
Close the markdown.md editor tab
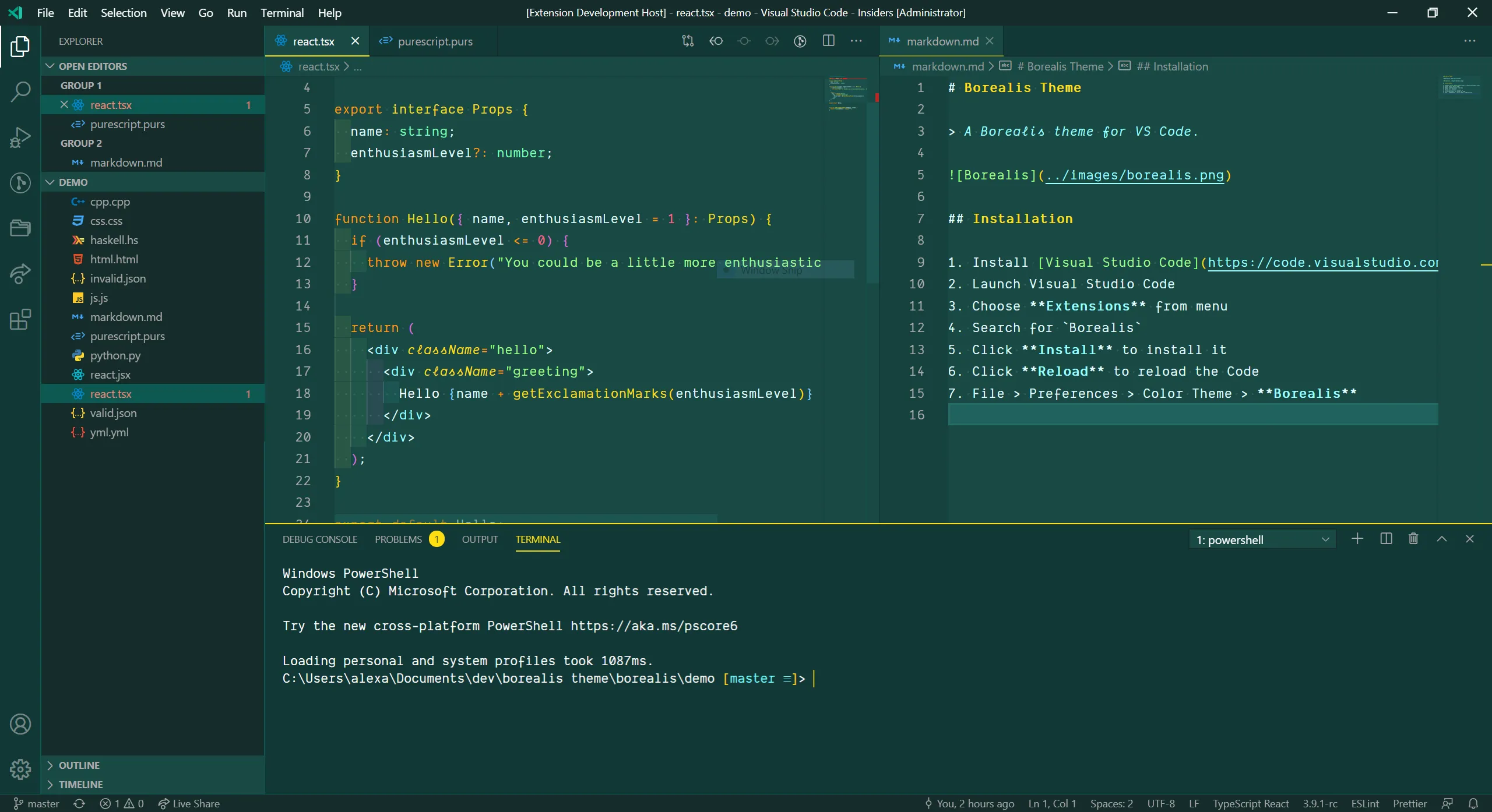point(990,41)
